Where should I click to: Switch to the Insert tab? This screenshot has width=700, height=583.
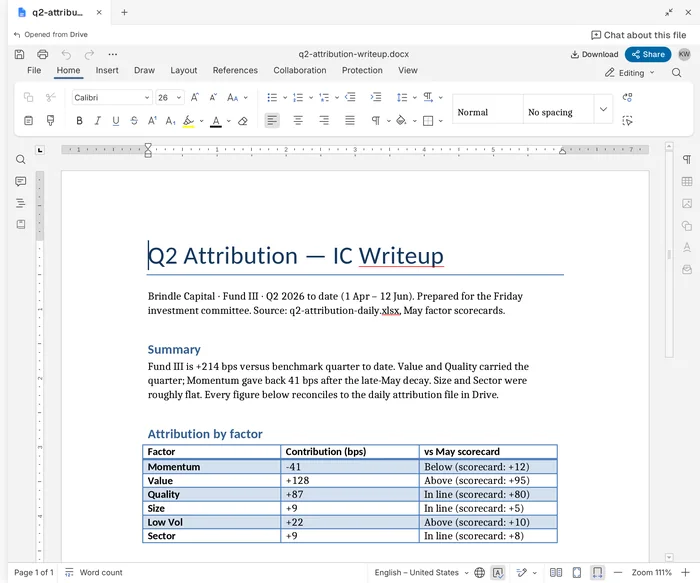(107, 71)
